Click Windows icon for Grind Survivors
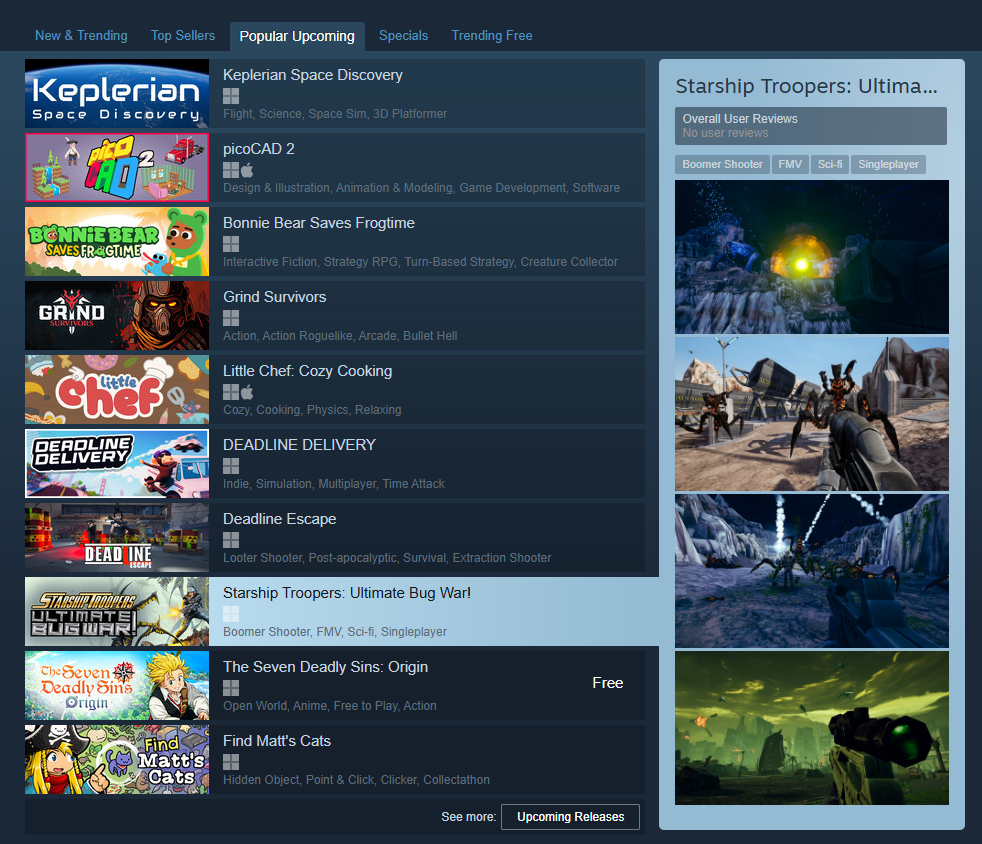 coord(231,318)
